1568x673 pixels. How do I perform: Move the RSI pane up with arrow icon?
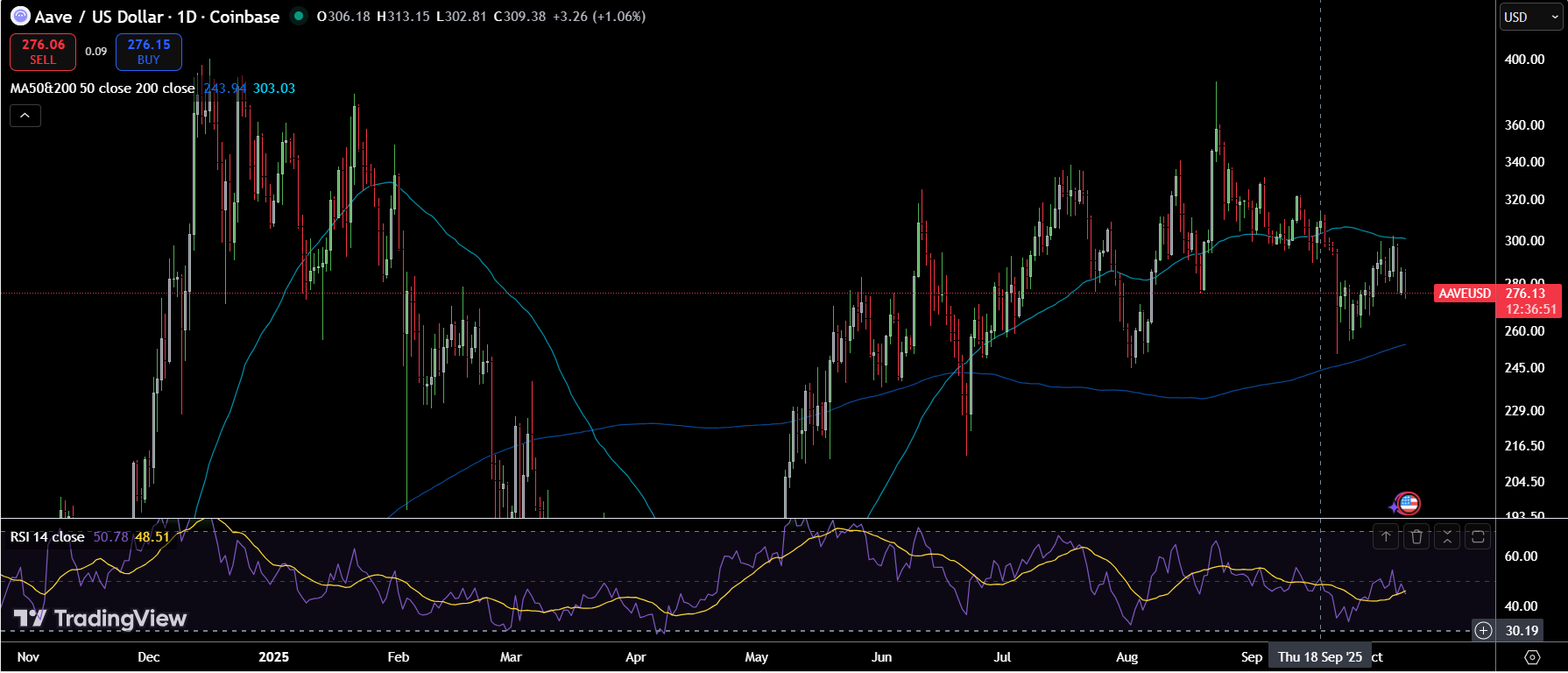click(1386, 537)
